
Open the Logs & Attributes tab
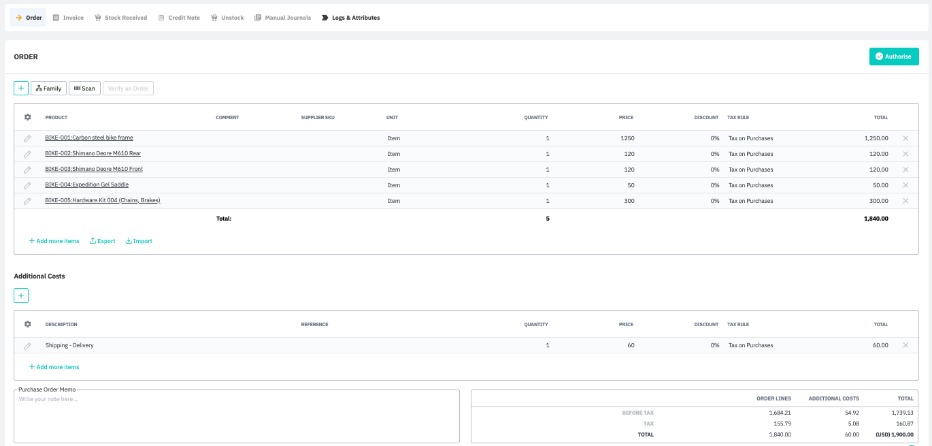[351, 17]
